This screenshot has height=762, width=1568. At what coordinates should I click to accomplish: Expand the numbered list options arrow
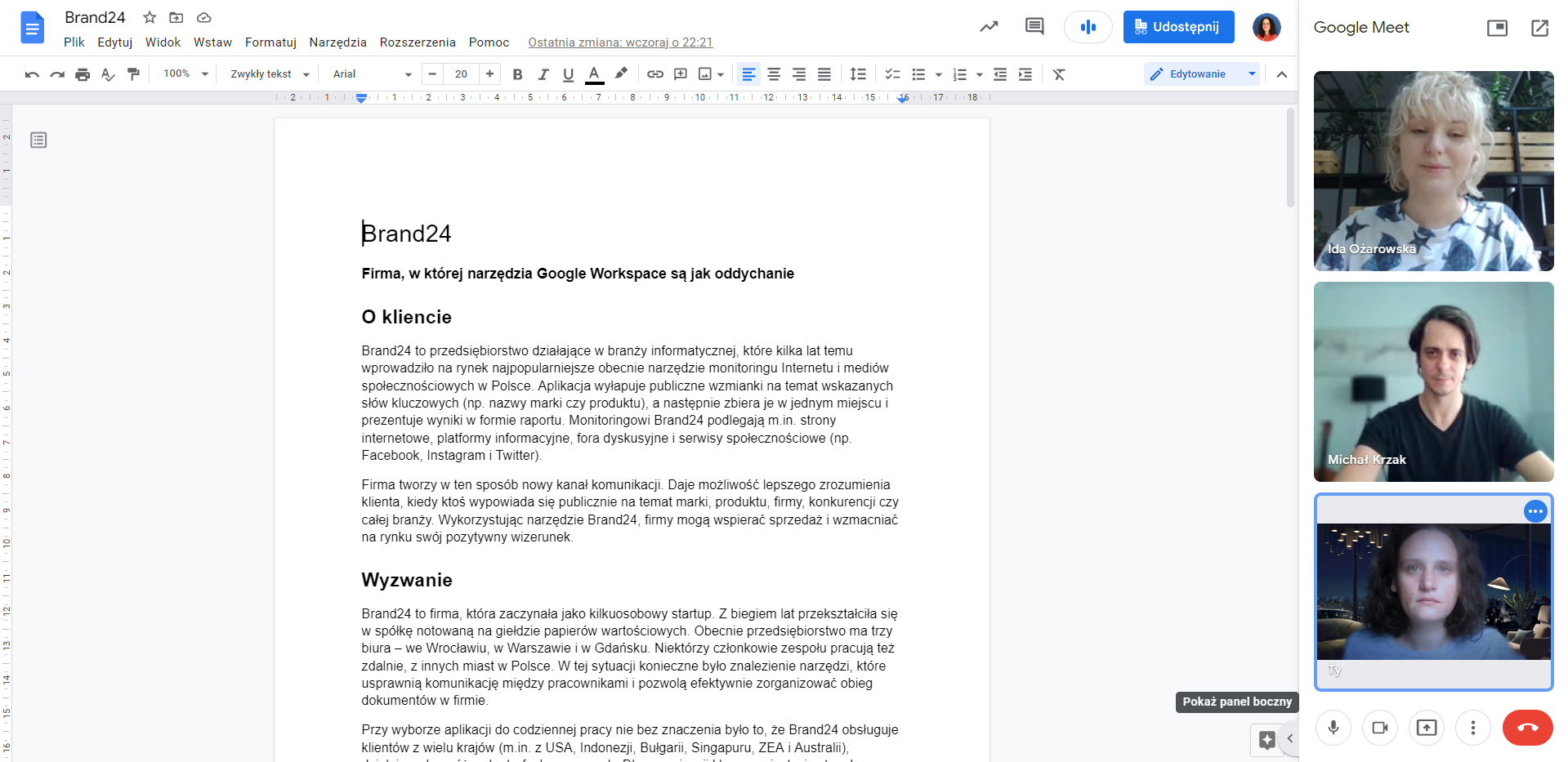click(x=979, y=74)
